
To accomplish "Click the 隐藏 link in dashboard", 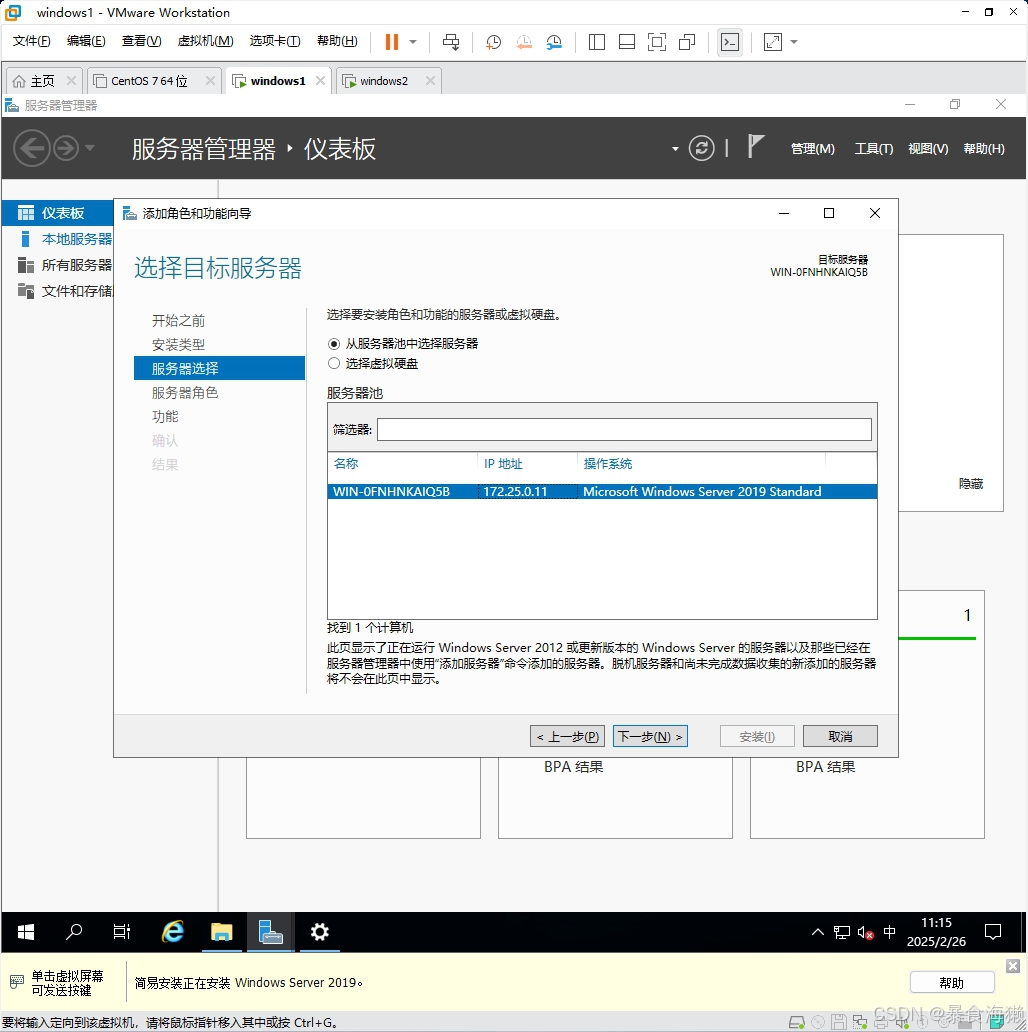I will click(971, 484).
